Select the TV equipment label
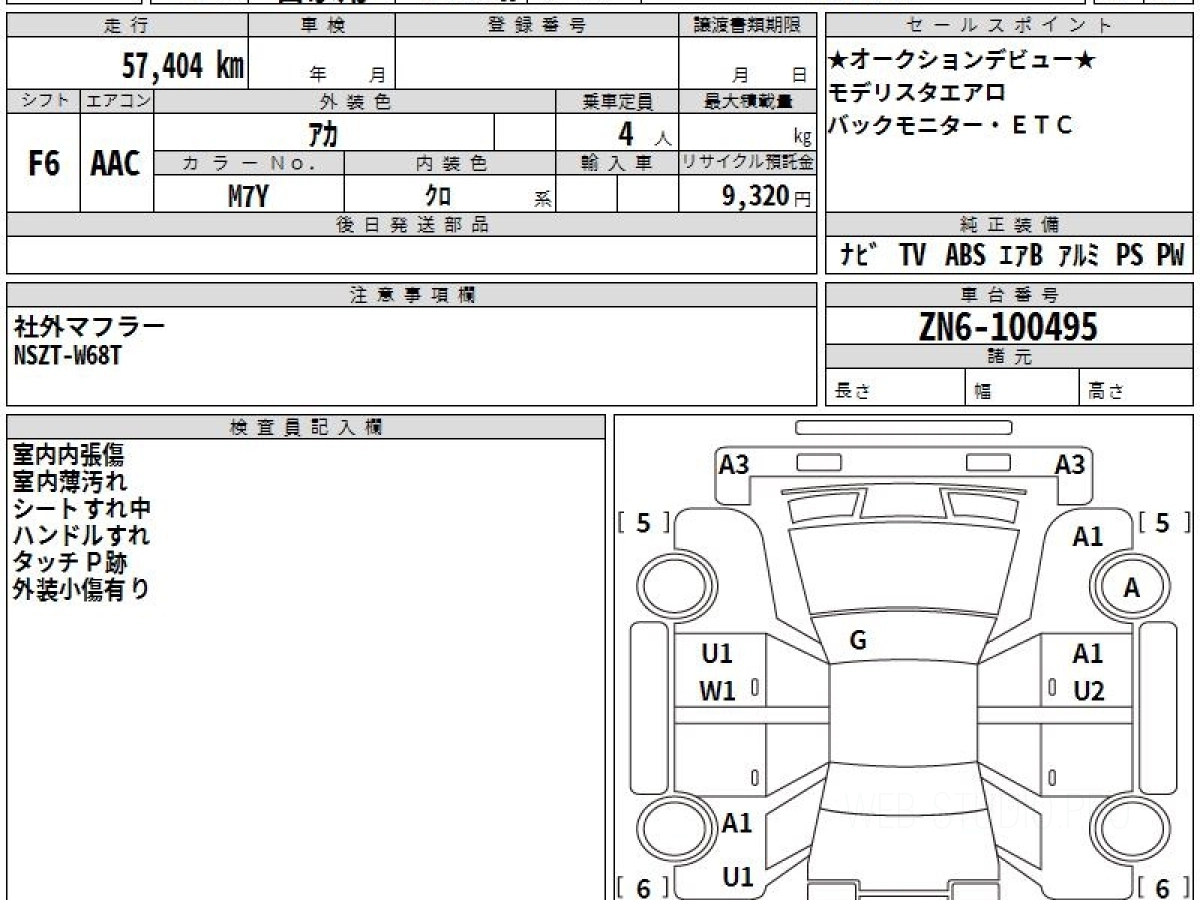 coord(911,256)
